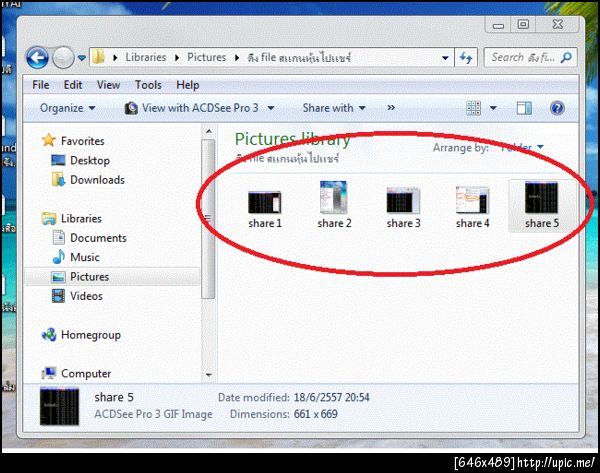600x473 pixels.
Task: Open the View menu
Action: coord(108,85)
